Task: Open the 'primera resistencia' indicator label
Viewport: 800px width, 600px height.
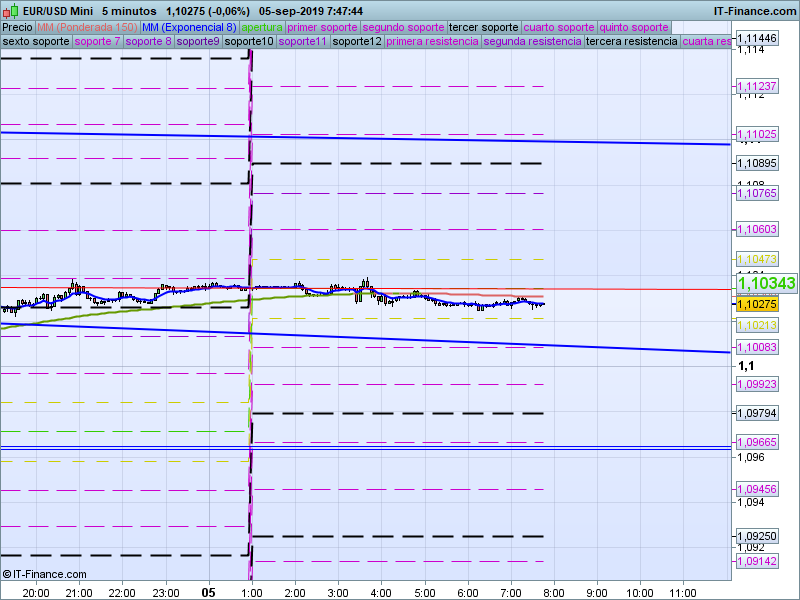Action: pyautogui.click(x=431, y=42)
